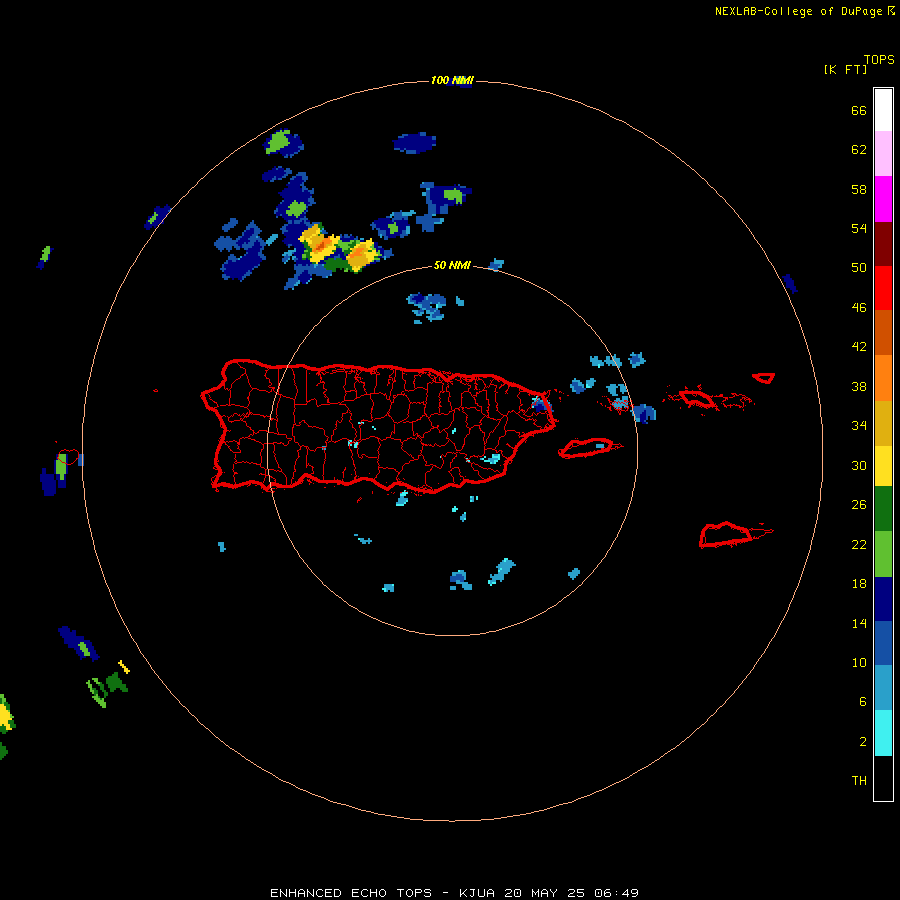Click the 66 value on the legend
The height and width of the screenshot is (900, 900).
[859, 110]
